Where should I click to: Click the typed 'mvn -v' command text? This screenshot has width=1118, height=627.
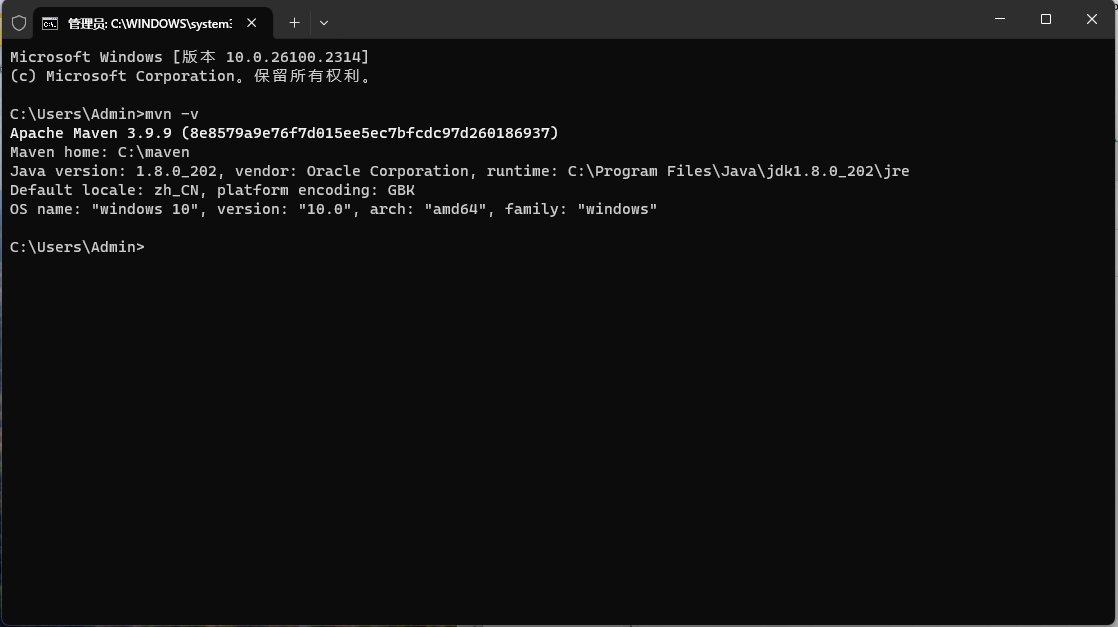[x=172, y=114]
